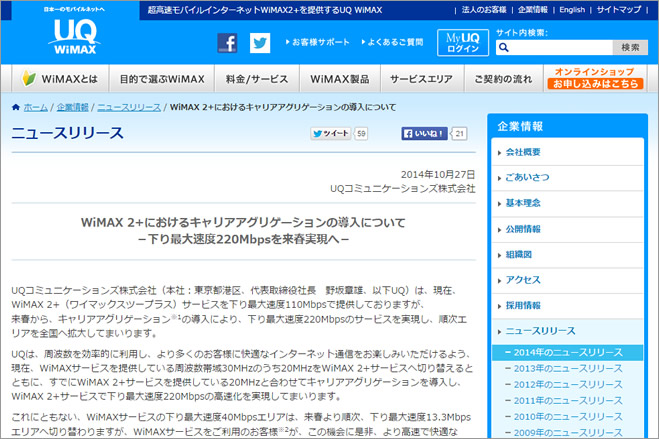Select 2012年のニュースリリース

click(x=567, y=384)
